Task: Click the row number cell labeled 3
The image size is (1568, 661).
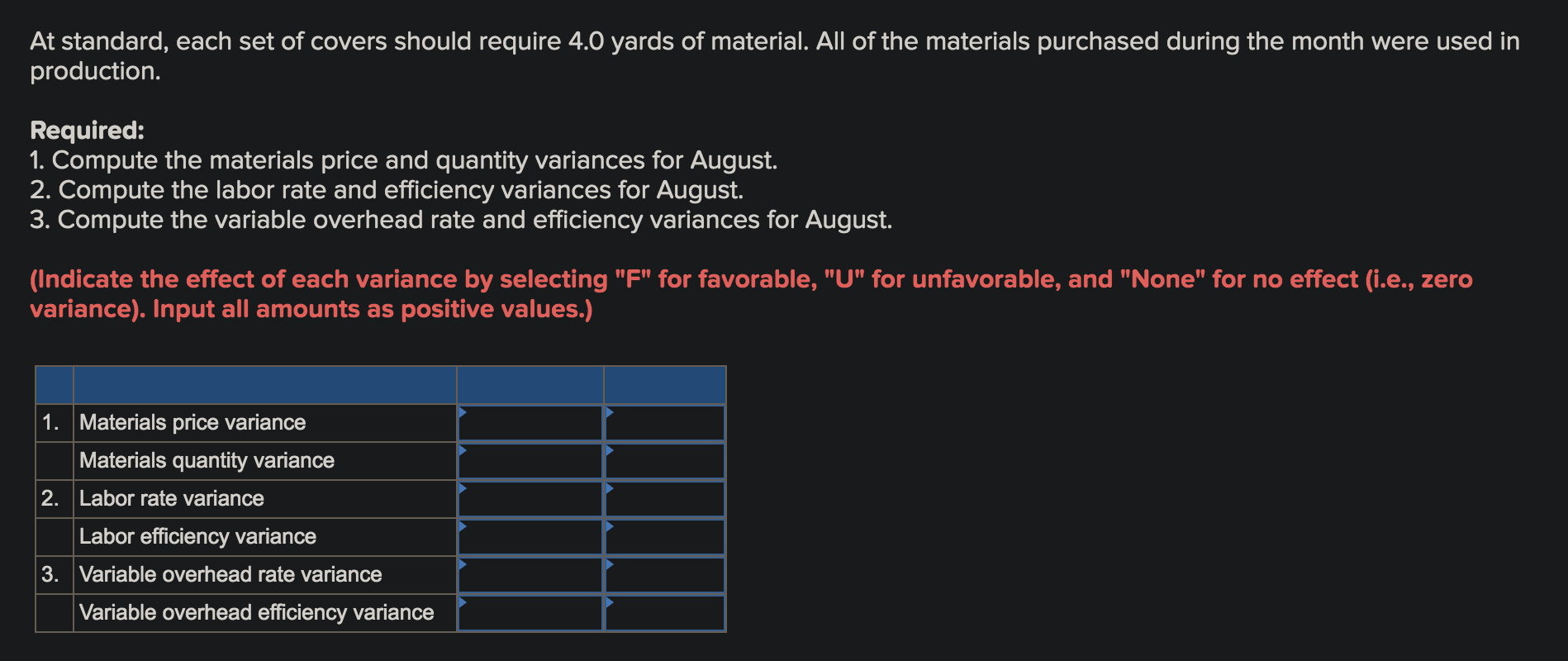Action: point(54,574)
